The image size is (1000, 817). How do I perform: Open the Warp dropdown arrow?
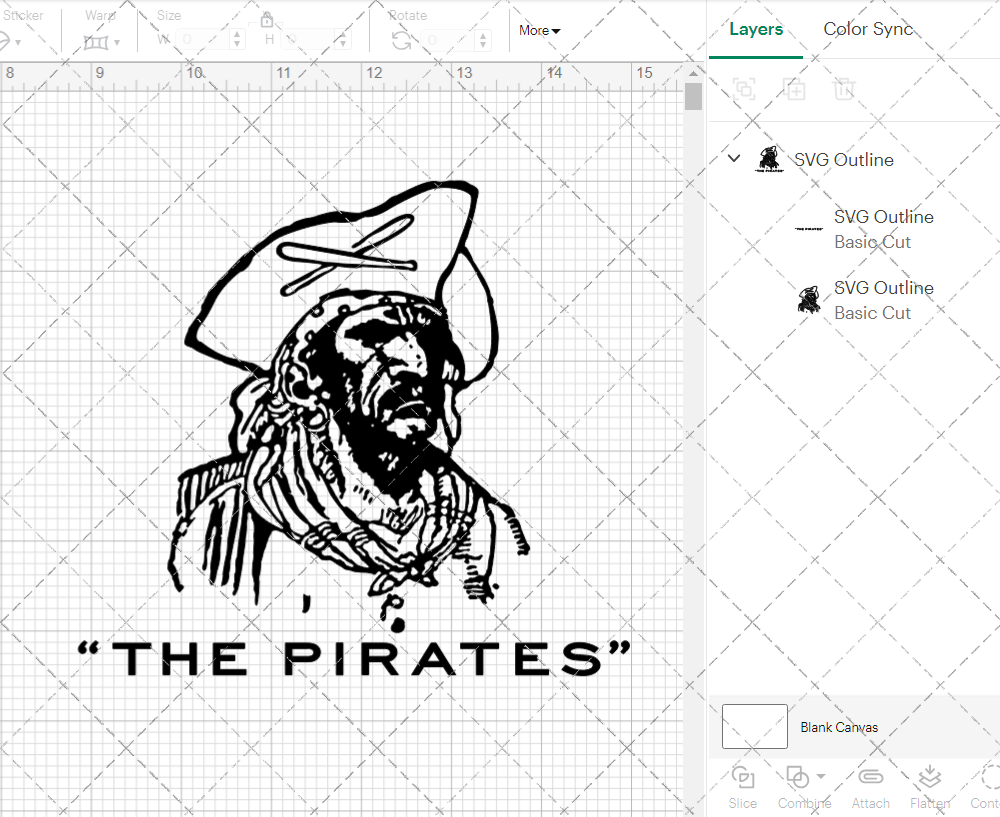pyautogui.click(x=117, y=43)
